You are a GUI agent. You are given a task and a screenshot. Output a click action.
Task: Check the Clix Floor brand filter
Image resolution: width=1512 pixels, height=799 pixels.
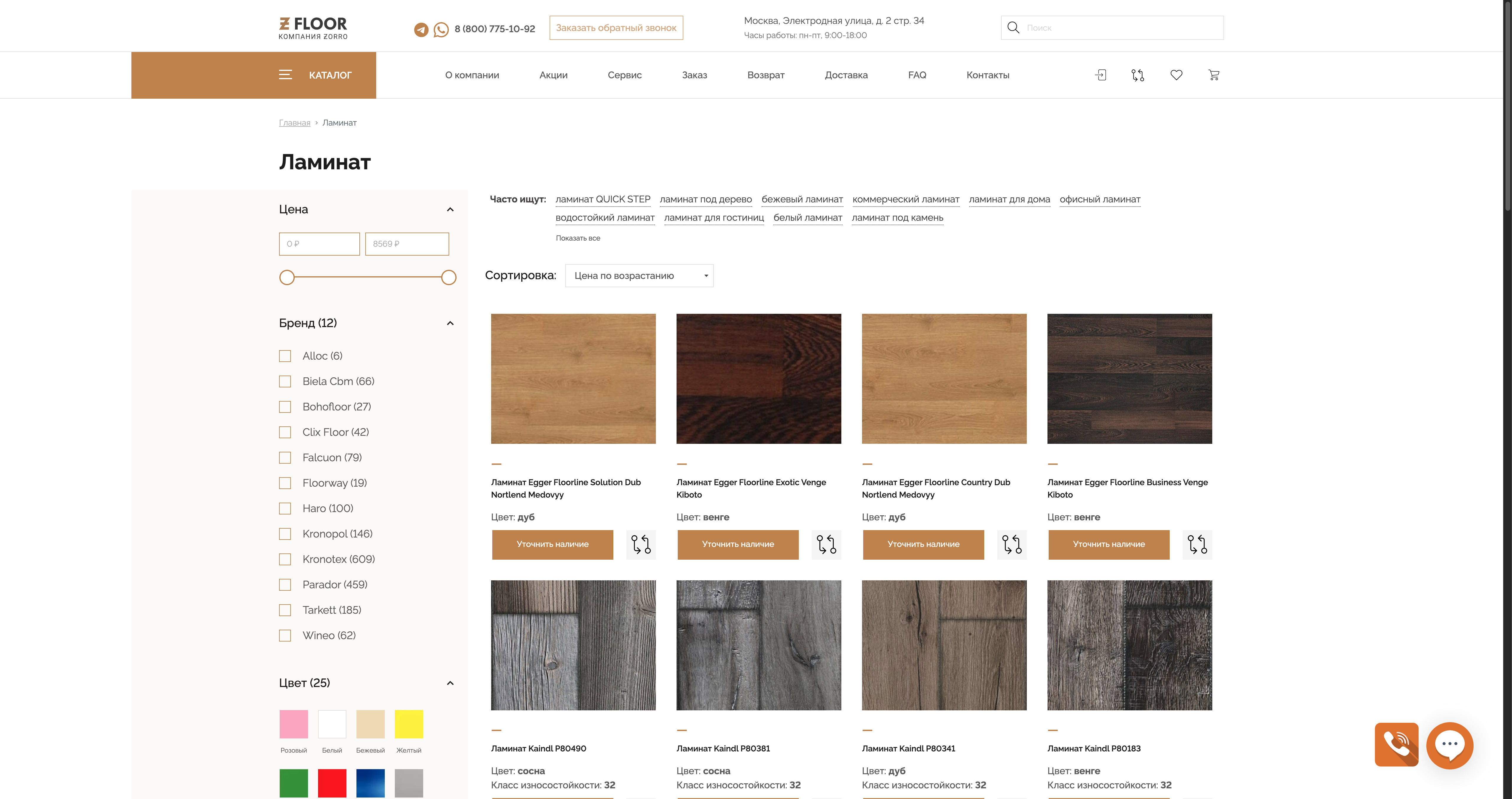tap(285, 432)
